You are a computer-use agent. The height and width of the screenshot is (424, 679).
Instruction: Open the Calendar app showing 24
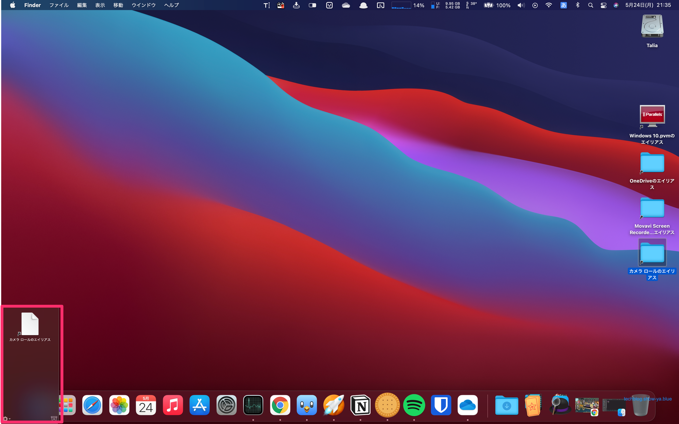146,405
